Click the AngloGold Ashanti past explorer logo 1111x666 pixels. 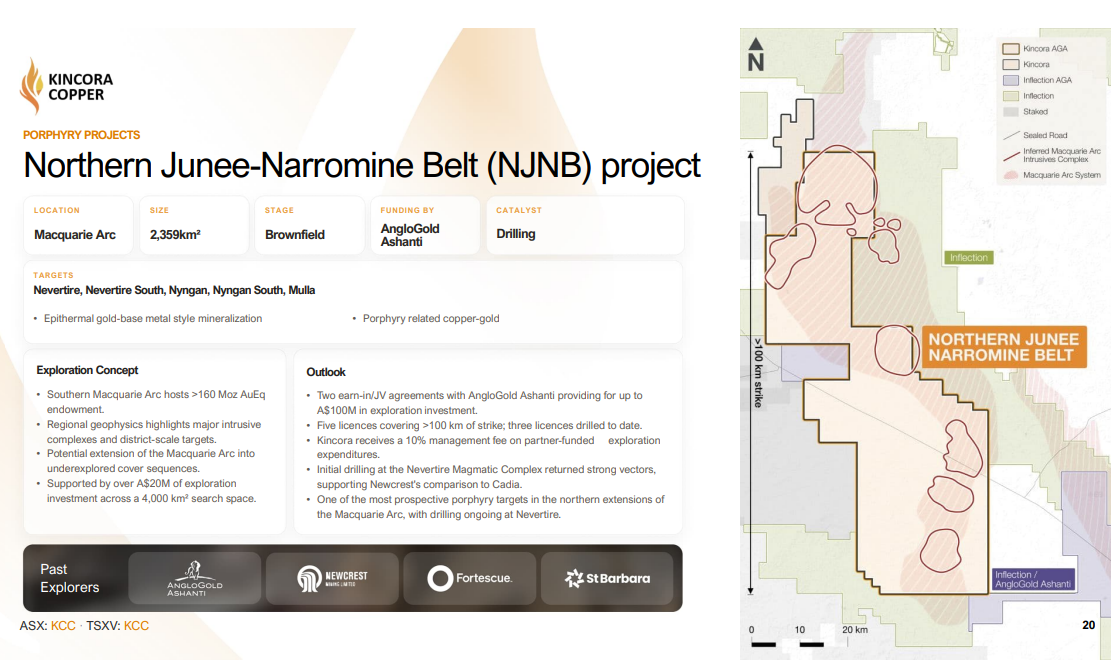[x=195, y=578]
